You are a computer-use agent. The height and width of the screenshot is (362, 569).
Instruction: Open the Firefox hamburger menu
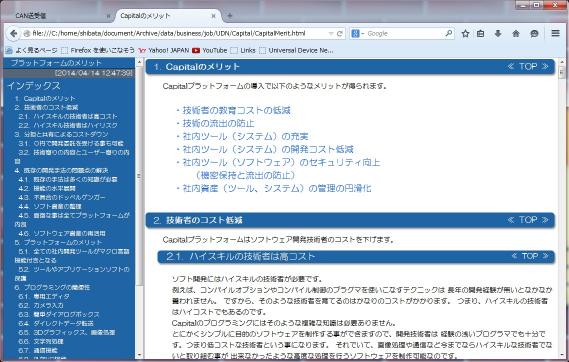point(555,33)
